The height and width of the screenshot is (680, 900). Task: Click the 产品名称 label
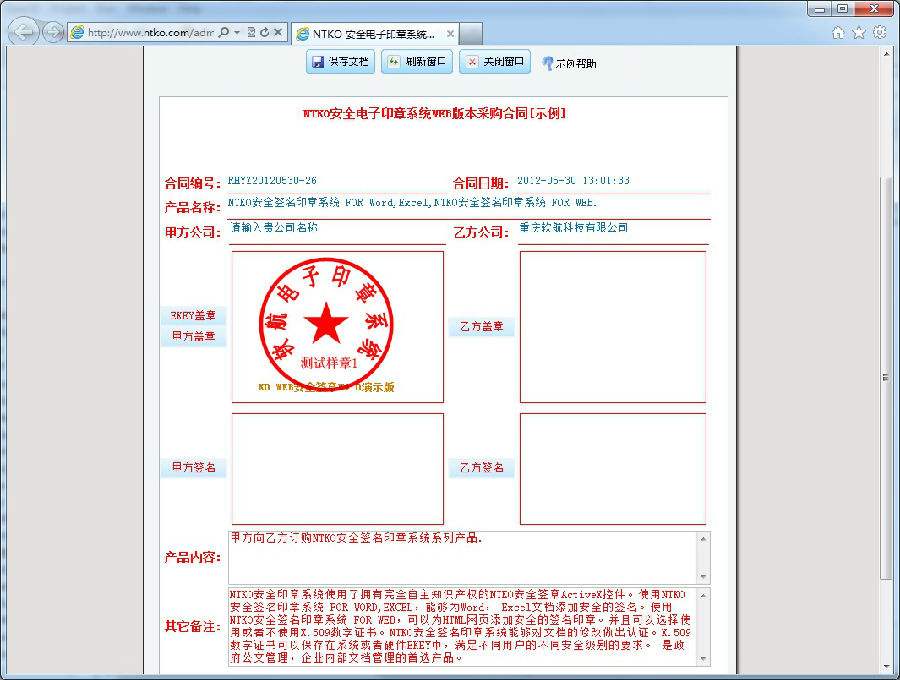click(193, 207)
